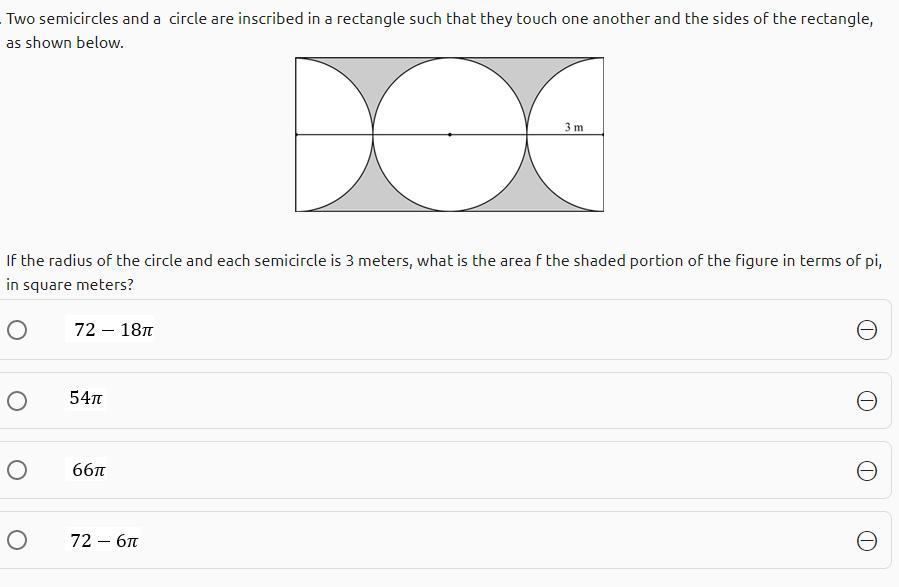Mark 66π as the answer
The image size is (899, 587).
17,470
